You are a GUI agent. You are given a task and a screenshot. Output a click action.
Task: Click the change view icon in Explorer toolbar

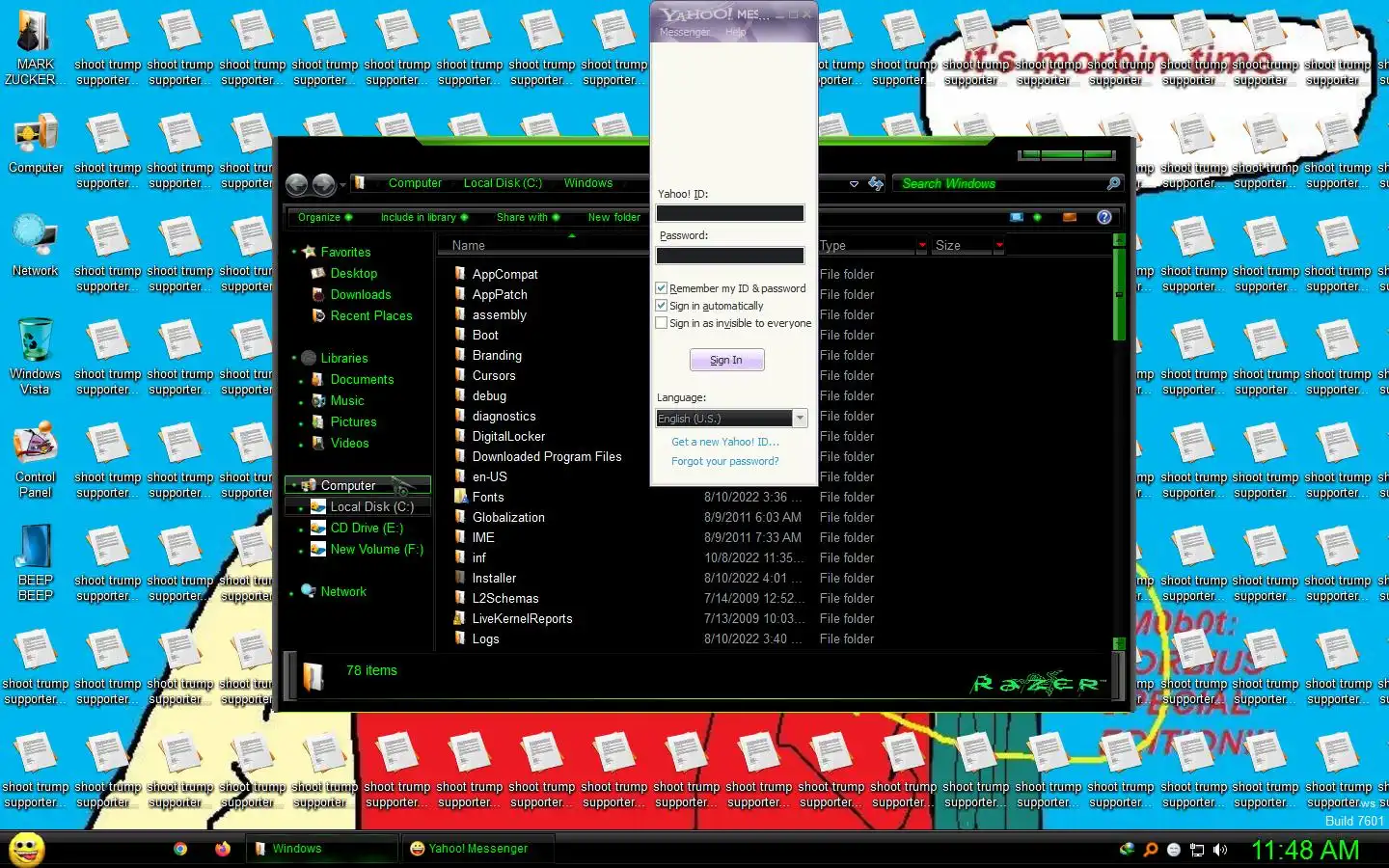click(1017, 217)
